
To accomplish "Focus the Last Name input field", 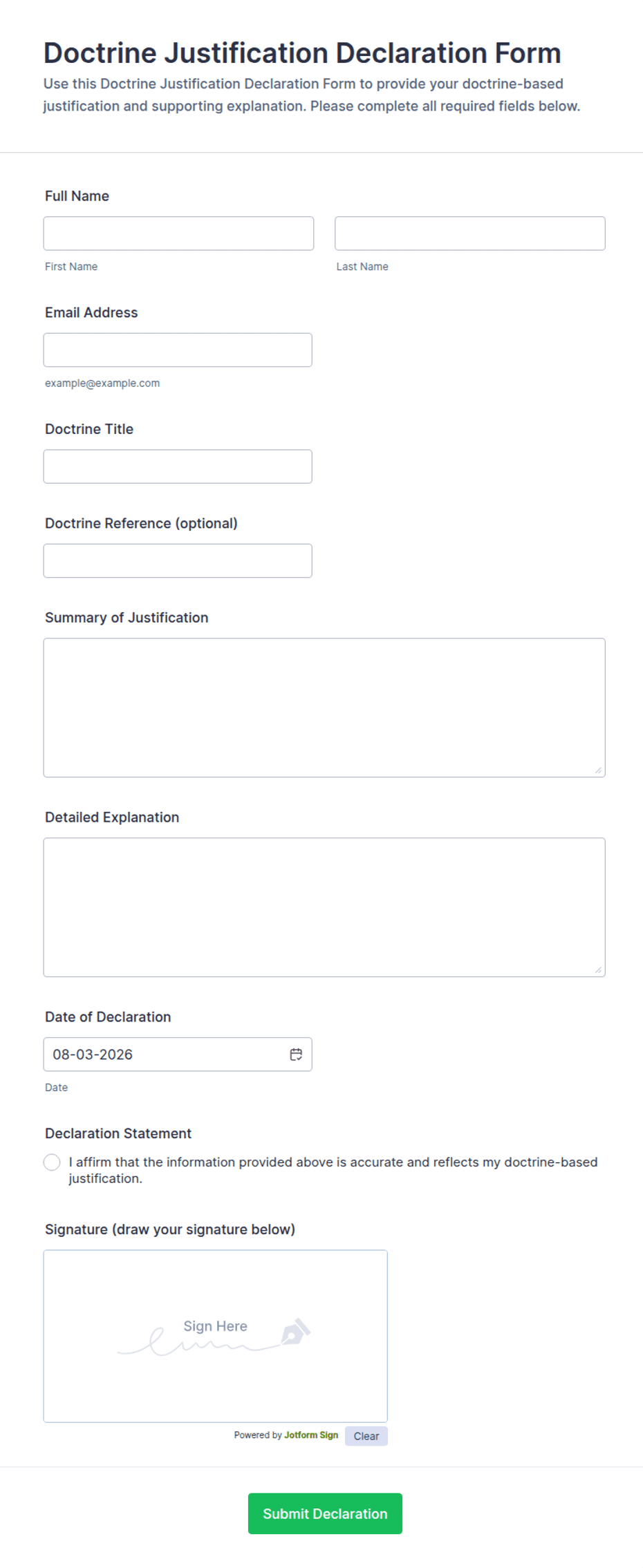I will (x=470, y=234).
